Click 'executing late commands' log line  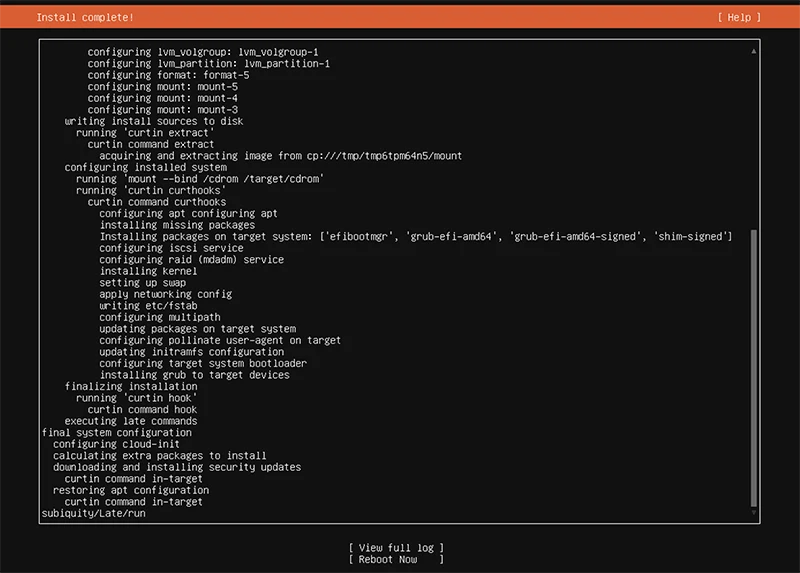131,421
